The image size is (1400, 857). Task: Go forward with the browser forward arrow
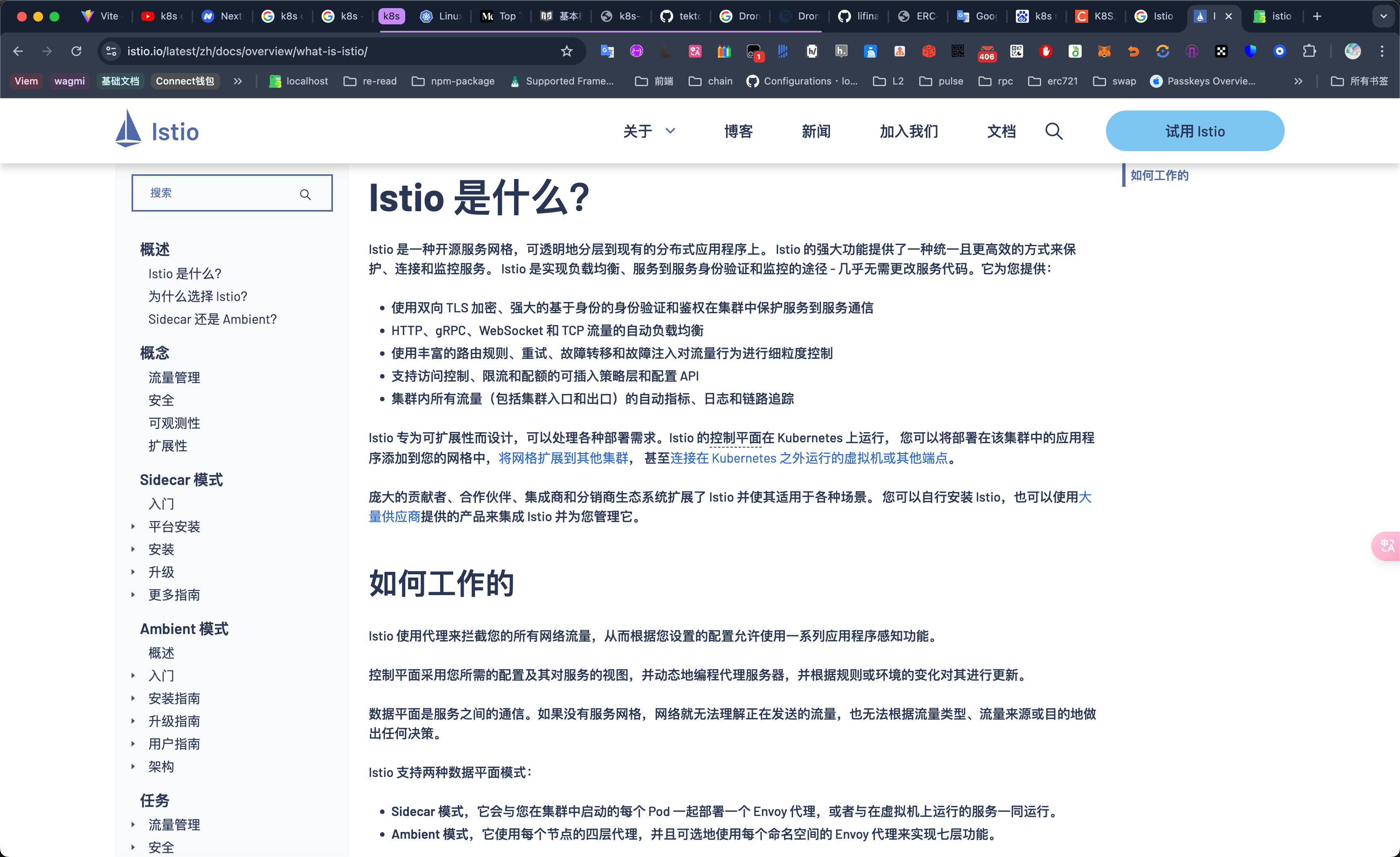pyautogui.click(x=47, y=51)
